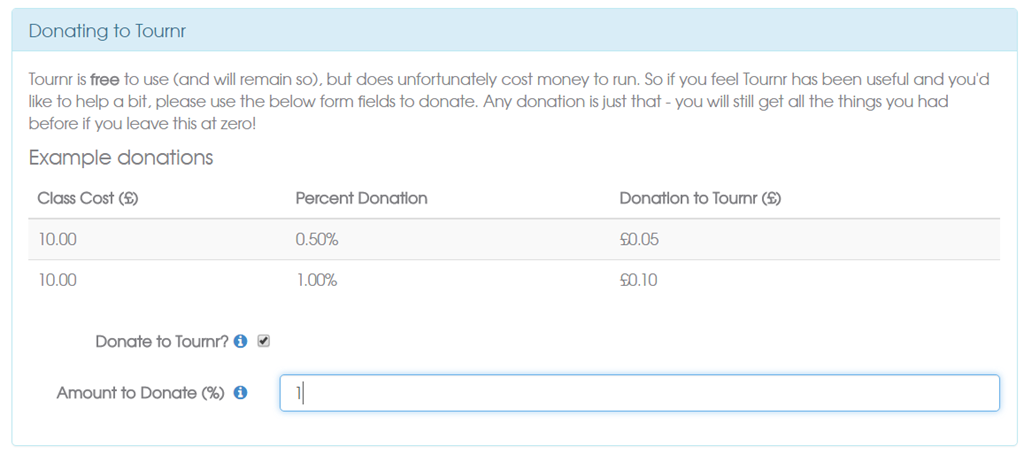Click the 'Amount to Donate (%)' label
This screenshot has height=454, width=1024.
140,393
